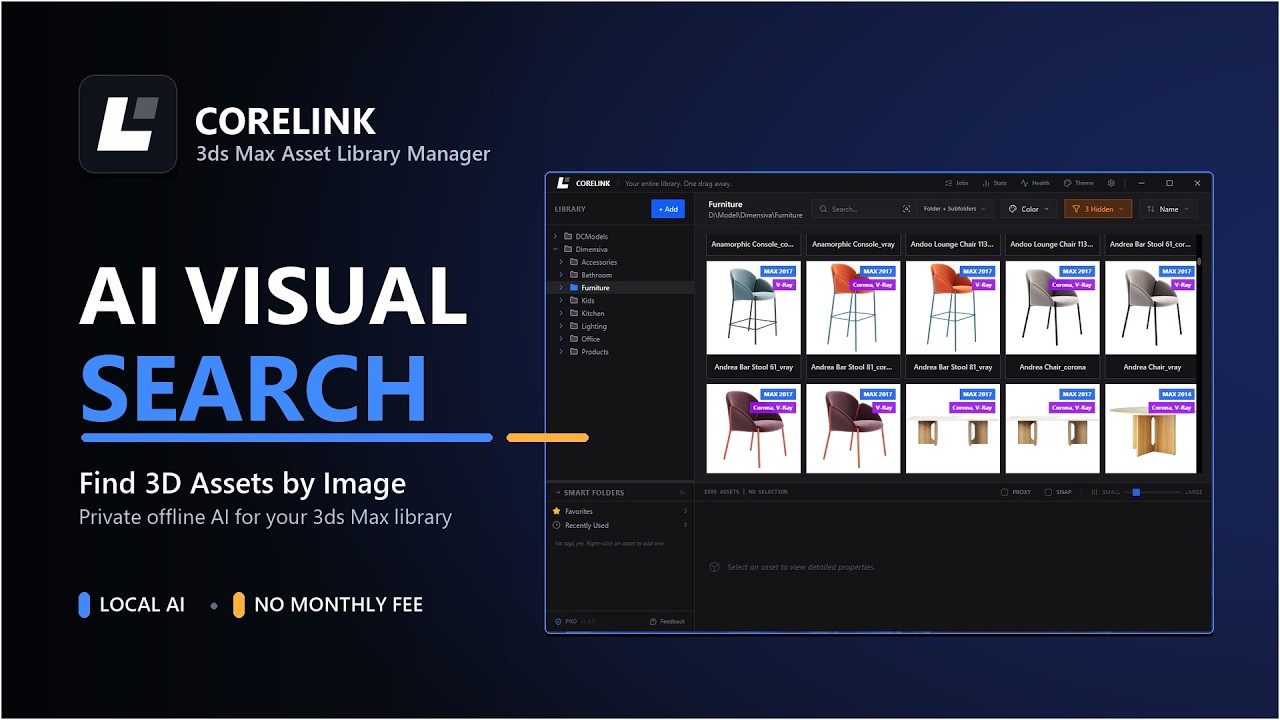Collapse the Smart Folders section
Viewport: 1280px width, 720px height.
(556, 493)
